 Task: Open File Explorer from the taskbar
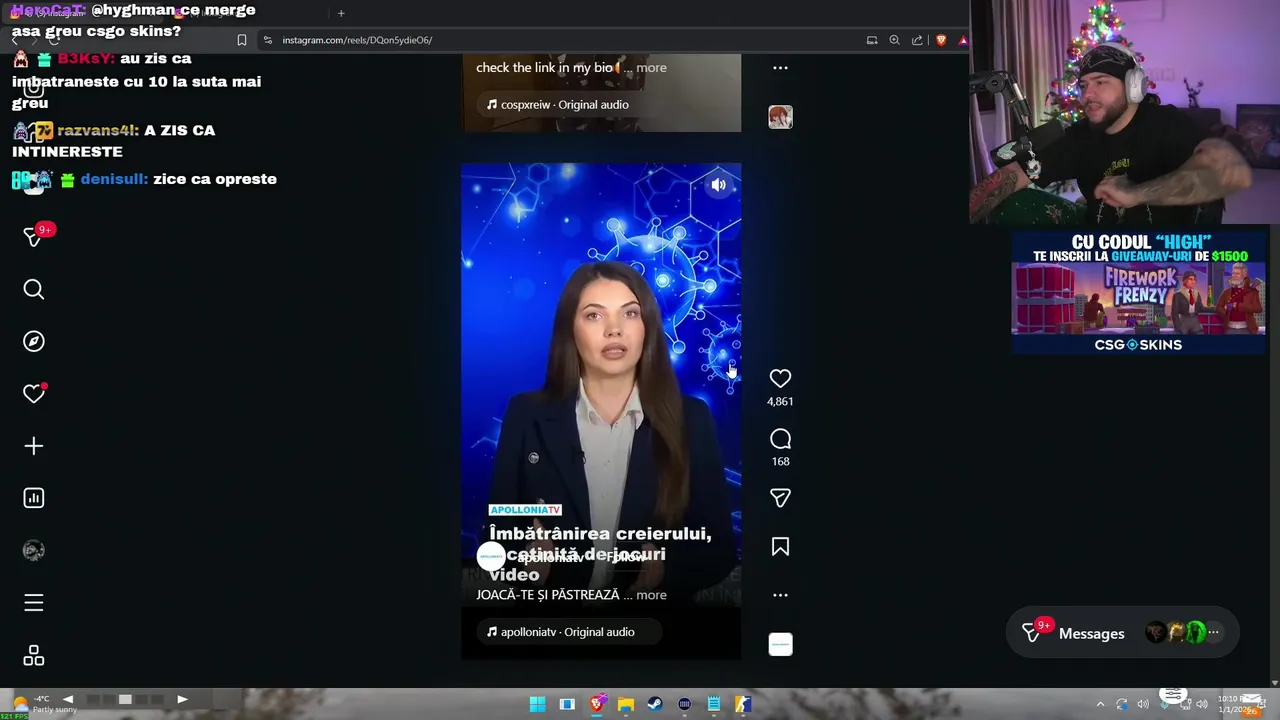626,704
